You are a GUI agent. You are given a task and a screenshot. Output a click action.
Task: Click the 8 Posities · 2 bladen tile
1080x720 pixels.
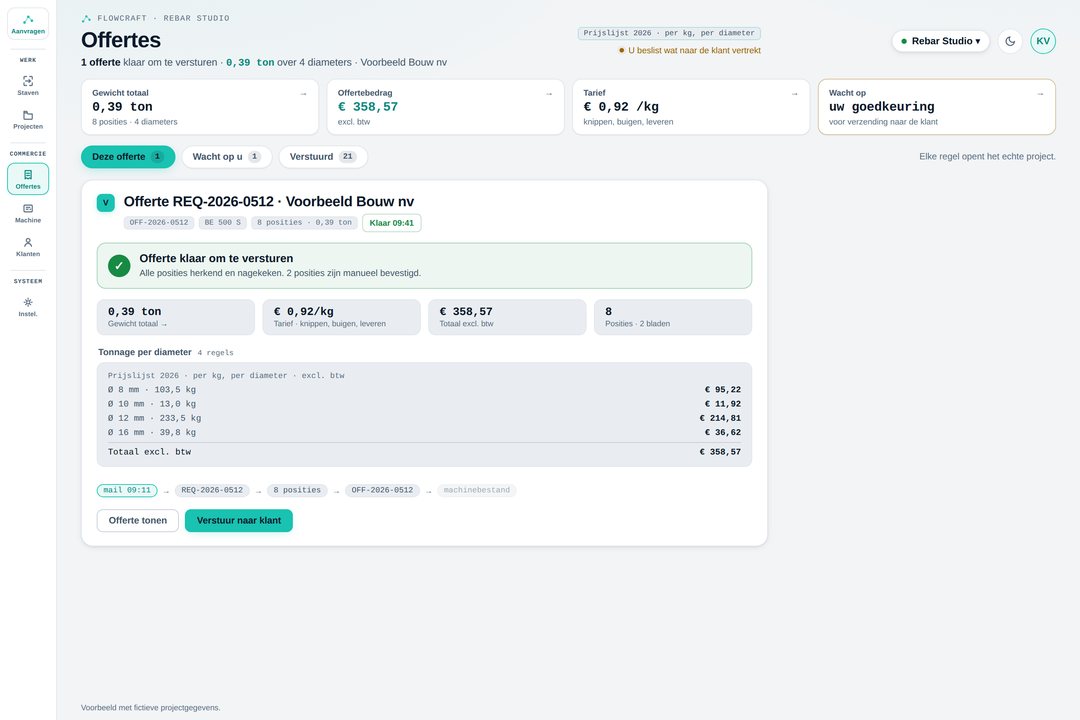(x=673, y=317)
